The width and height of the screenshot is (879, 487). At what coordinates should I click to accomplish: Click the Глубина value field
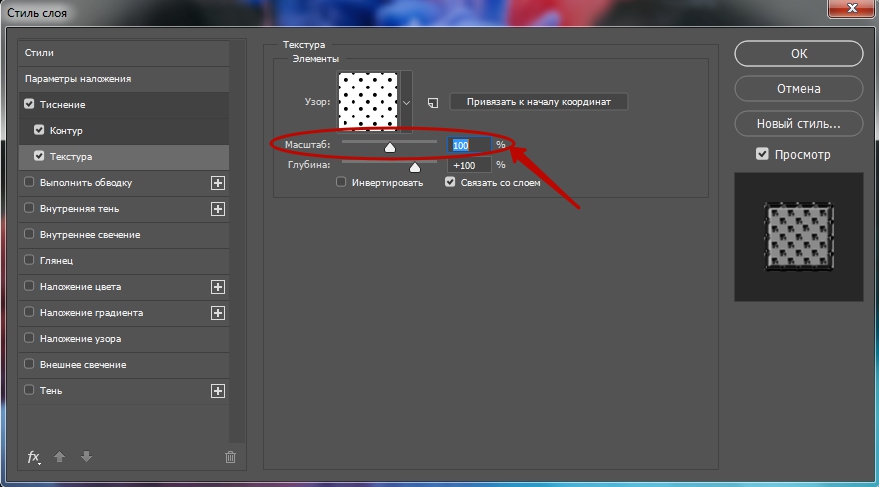469,165
